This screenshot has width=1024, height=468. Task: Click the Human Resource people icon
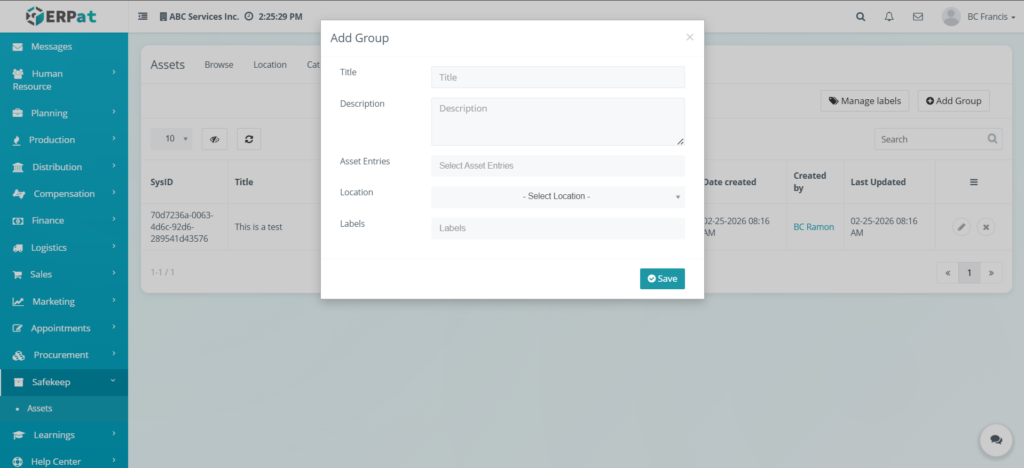(18, 74)
